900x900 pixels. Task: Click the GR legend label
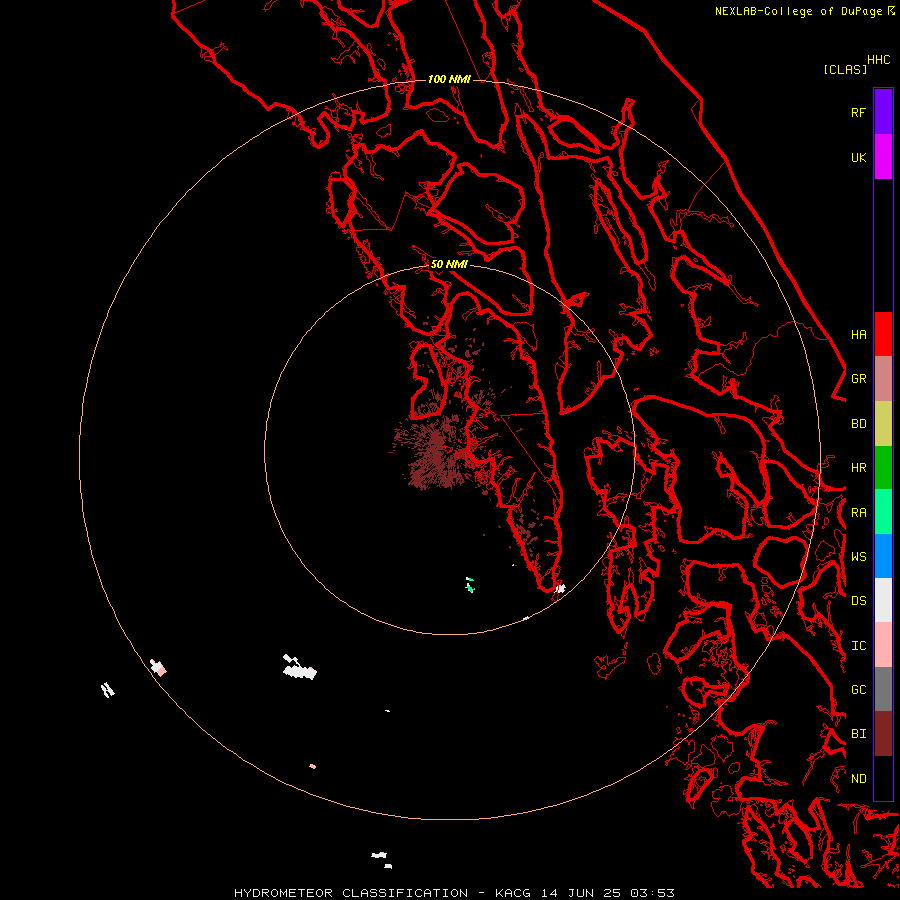[x=858, y=379]
